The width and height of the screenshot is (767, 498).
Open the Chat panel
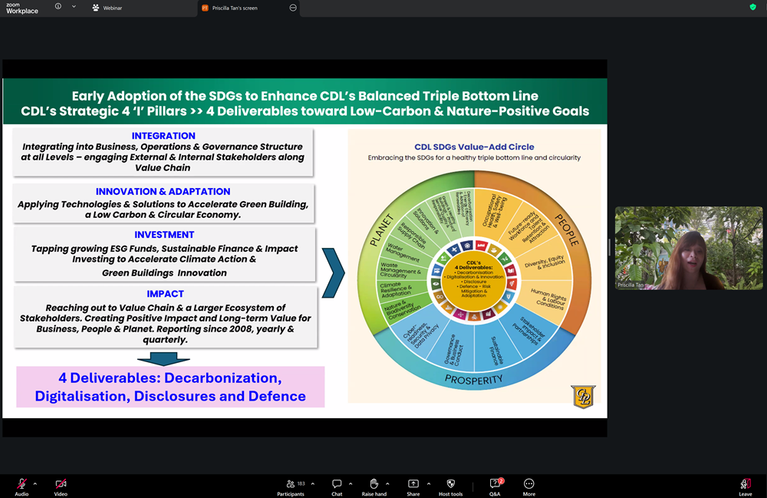pyautogui.click(x=337, y=487)
